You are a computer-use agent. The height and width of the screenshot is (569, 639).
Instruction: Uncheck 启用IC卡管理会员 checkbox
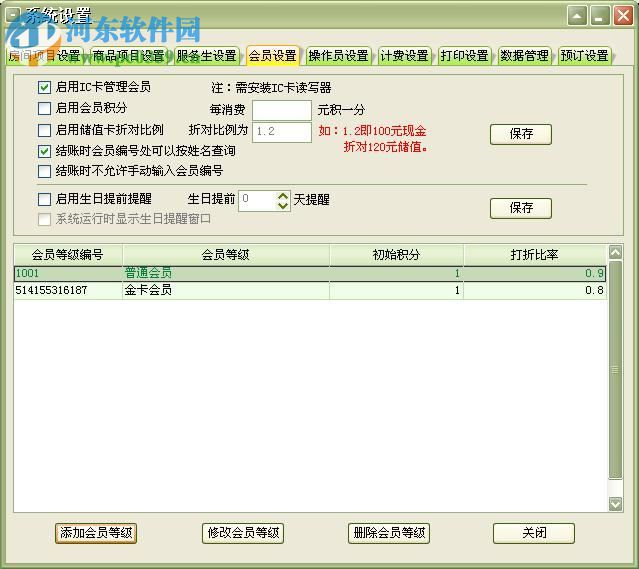(x=44, y=87)
